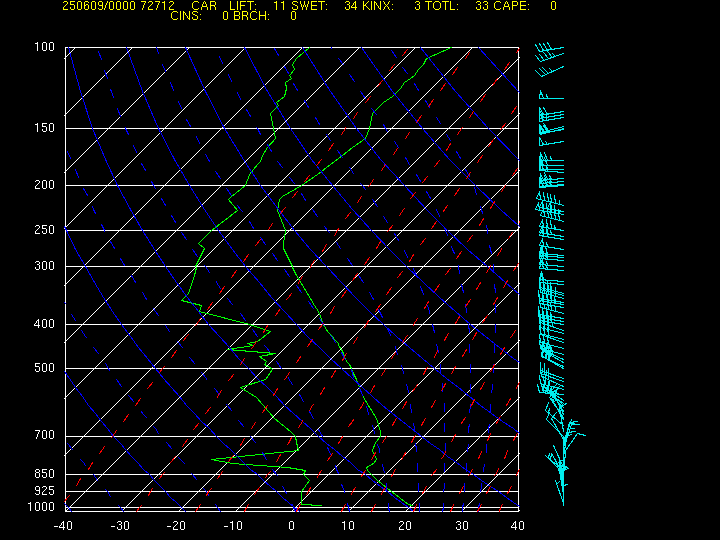720x540 pixels.
Task: Click the 700 pressure level label
Action: [x=45, y=435]
